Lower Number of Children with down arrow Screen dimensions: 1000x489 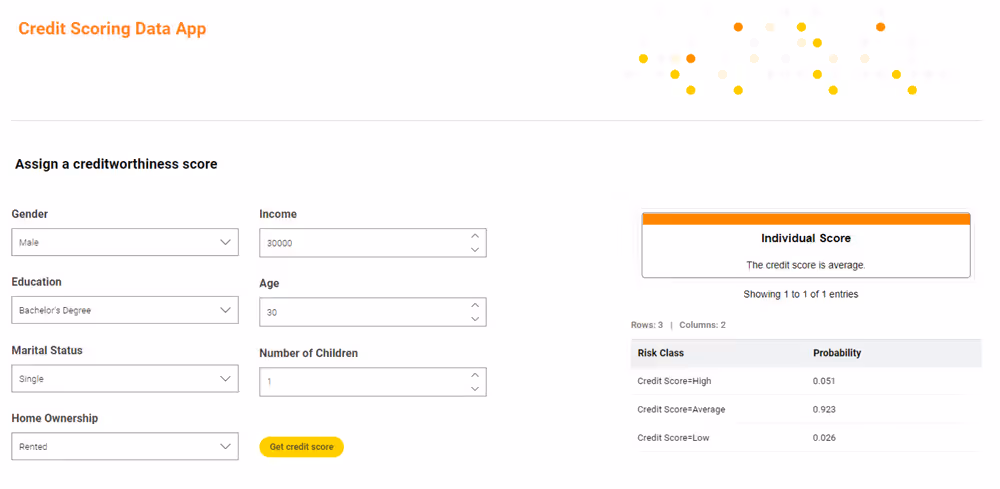tap(475, 388)
